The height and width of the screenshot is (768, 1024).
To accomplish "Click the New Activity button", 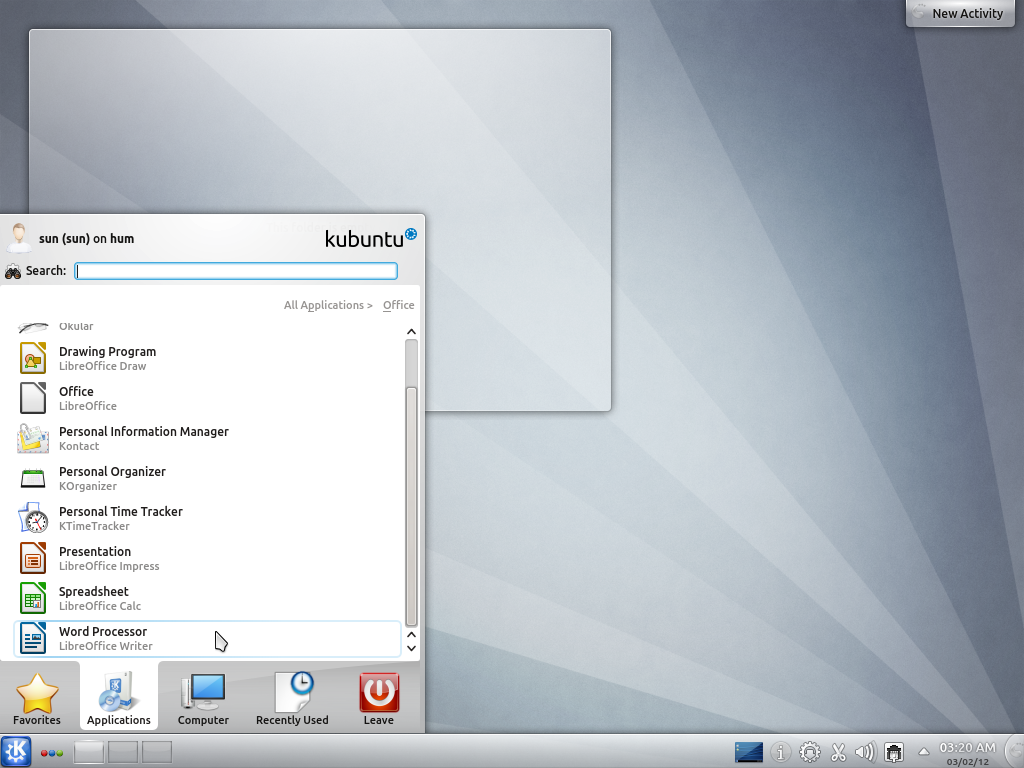I will pos(958,13).
